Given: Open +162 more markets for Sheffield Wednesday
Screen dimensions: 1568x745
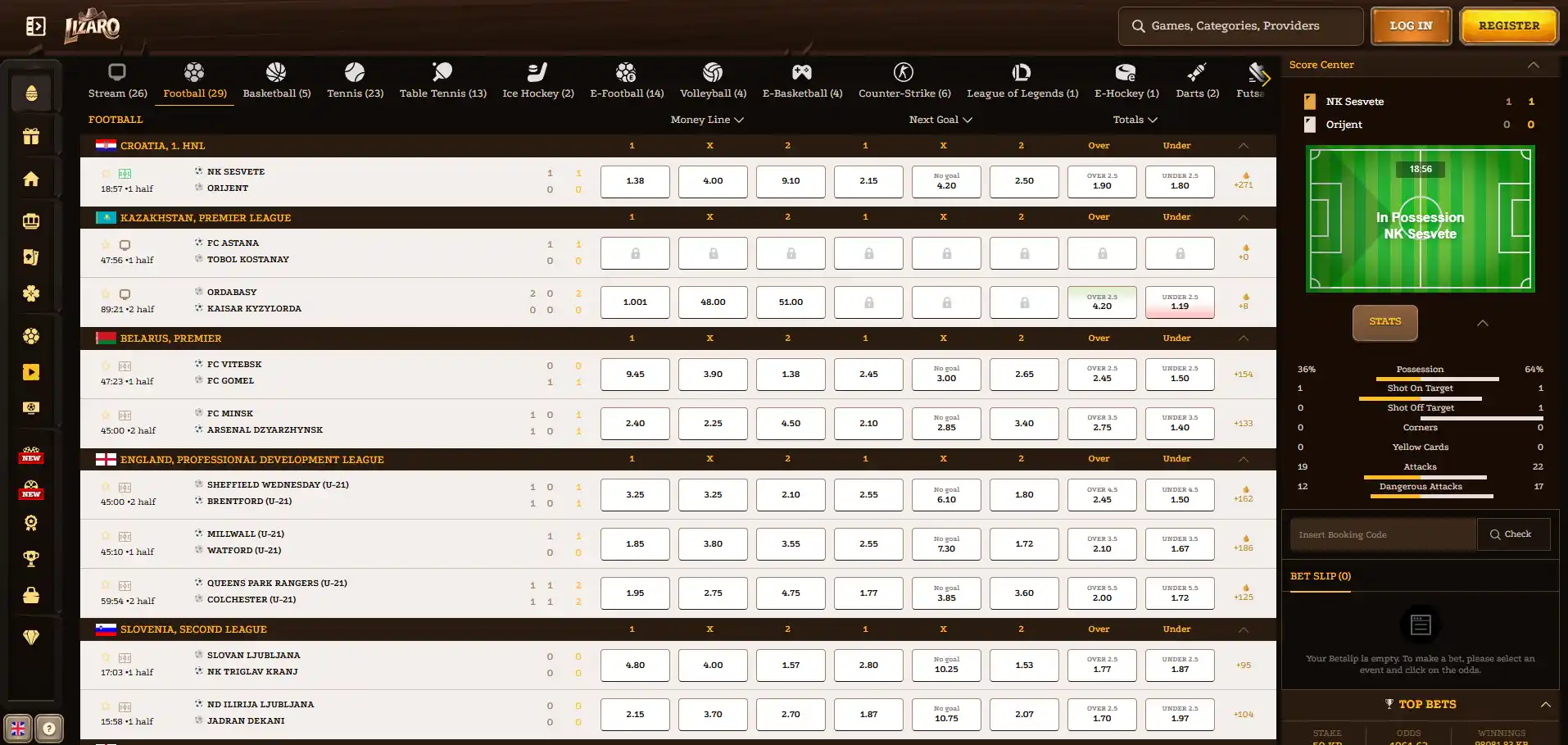Looking at the screenshot, I should pos(1244,494).
